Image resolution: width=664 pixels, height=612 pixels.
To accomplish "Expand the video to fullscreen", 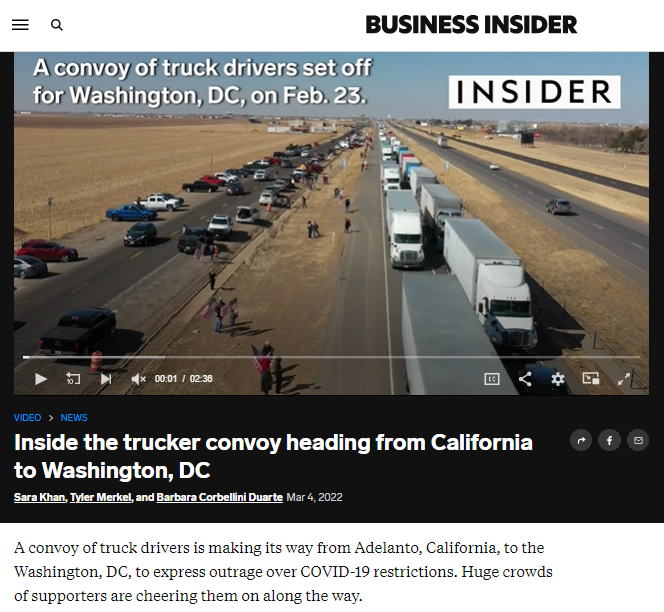I will point(624,379).
